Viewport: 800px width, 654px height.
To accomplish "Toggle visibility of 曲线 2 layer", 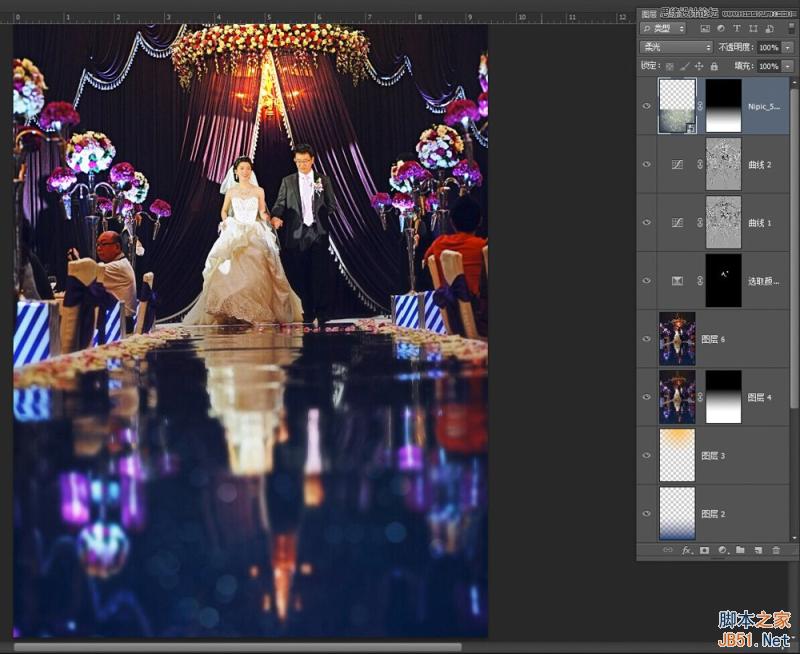I will [x=648, y=163].
